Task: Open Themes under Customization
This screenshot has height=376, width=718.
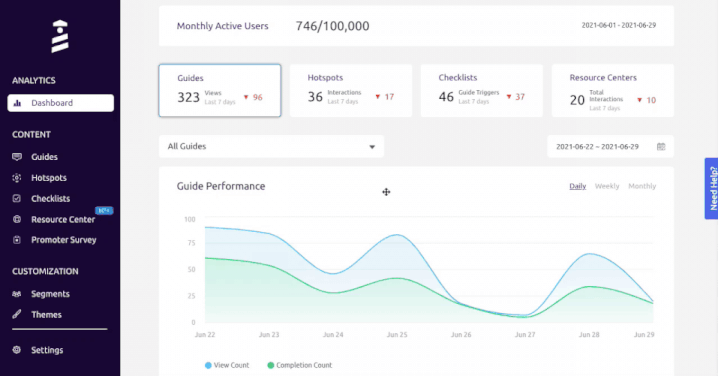Action: coord(46,315)
